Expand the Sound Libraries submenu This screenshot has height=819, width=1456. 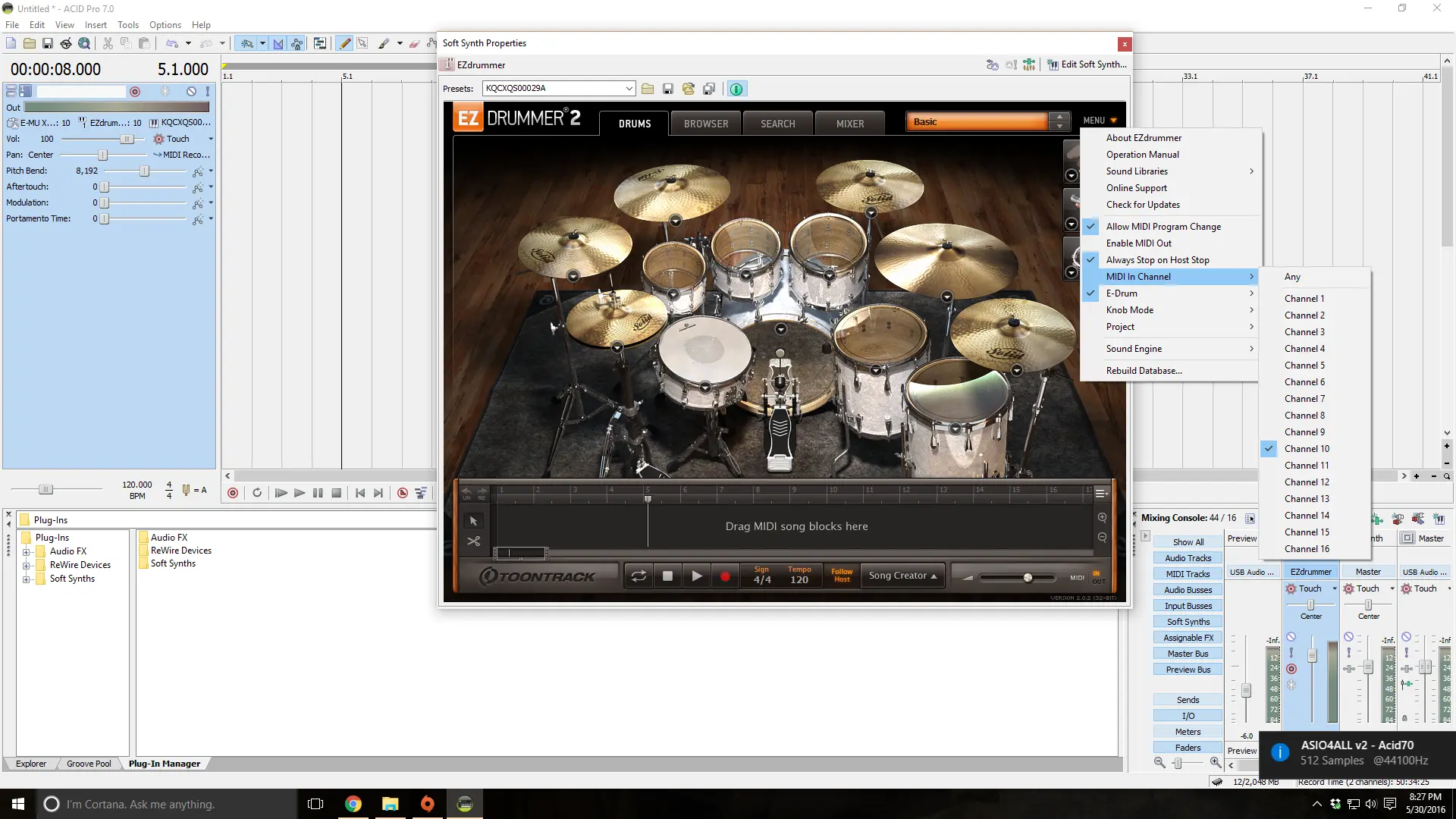tap(1171, 171)
